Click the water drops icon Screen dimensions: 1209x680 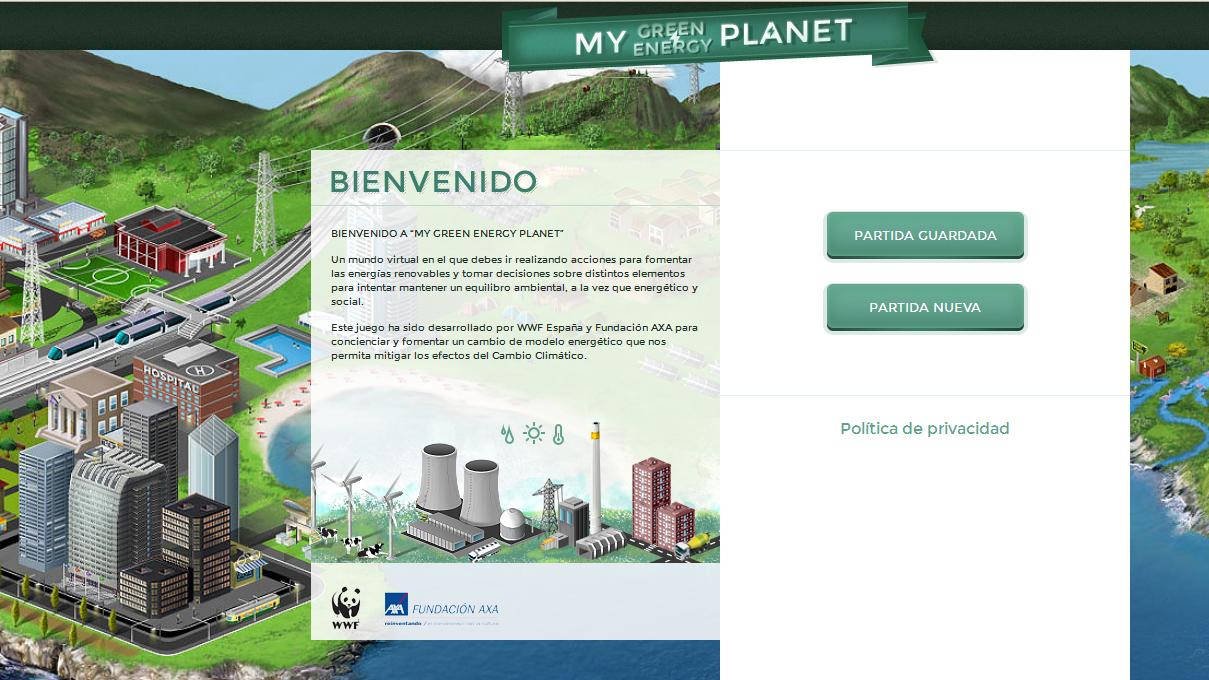pyautogui.click(x=508, y=434)
